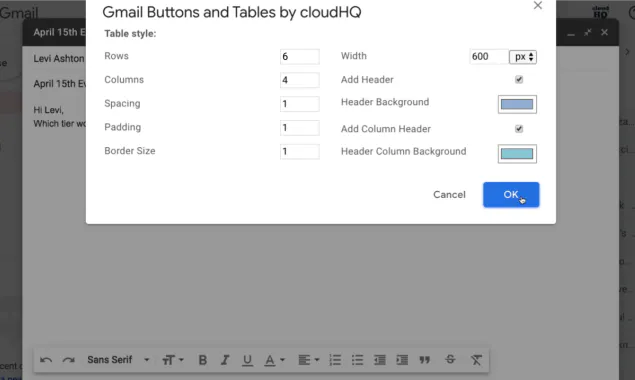Focus the Rows input field
635x380 pixels.
pyautogui.click(x=300, y=57)
